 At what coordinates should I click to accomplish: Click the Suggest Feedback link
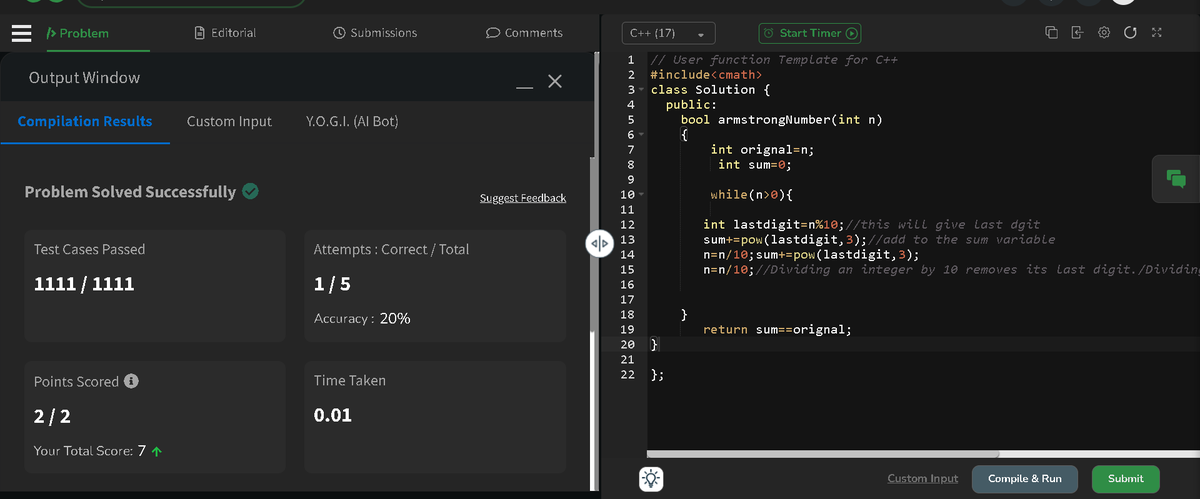(523, 198)
